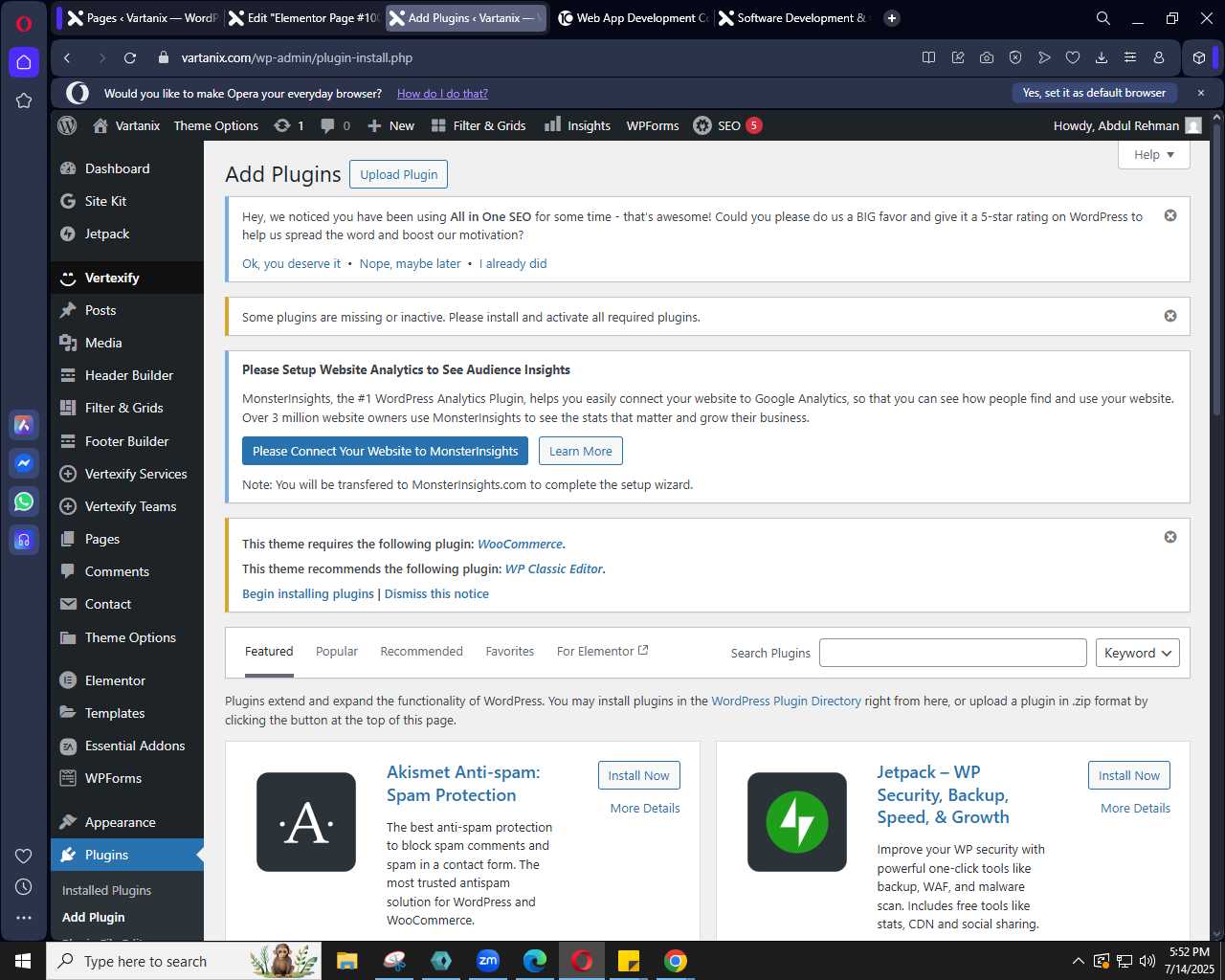Viewport: 1225px width, 980px height.
Task: Open Elementor in WordPress sidebar
Action: (x=115, y=680)
